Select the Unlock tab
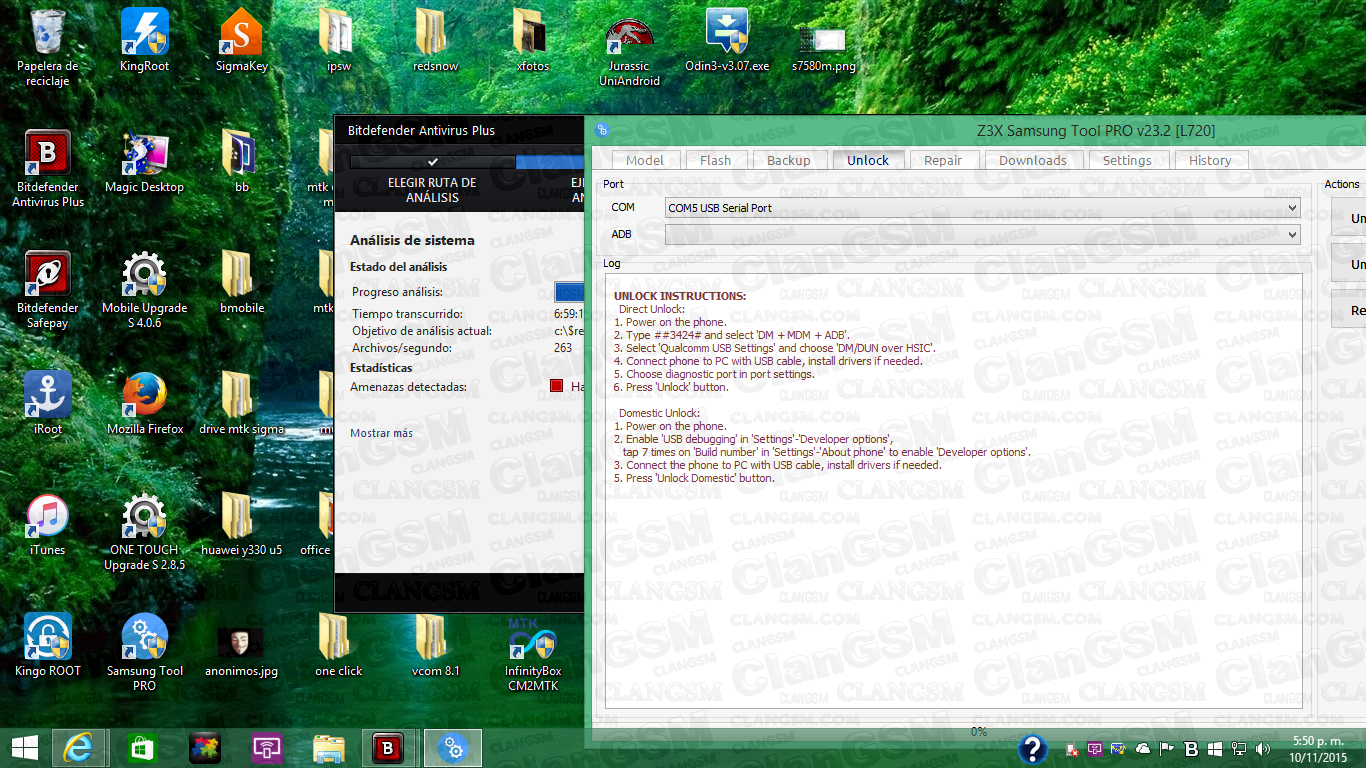This screenshot has width=1366, height=768. (868, 160)
